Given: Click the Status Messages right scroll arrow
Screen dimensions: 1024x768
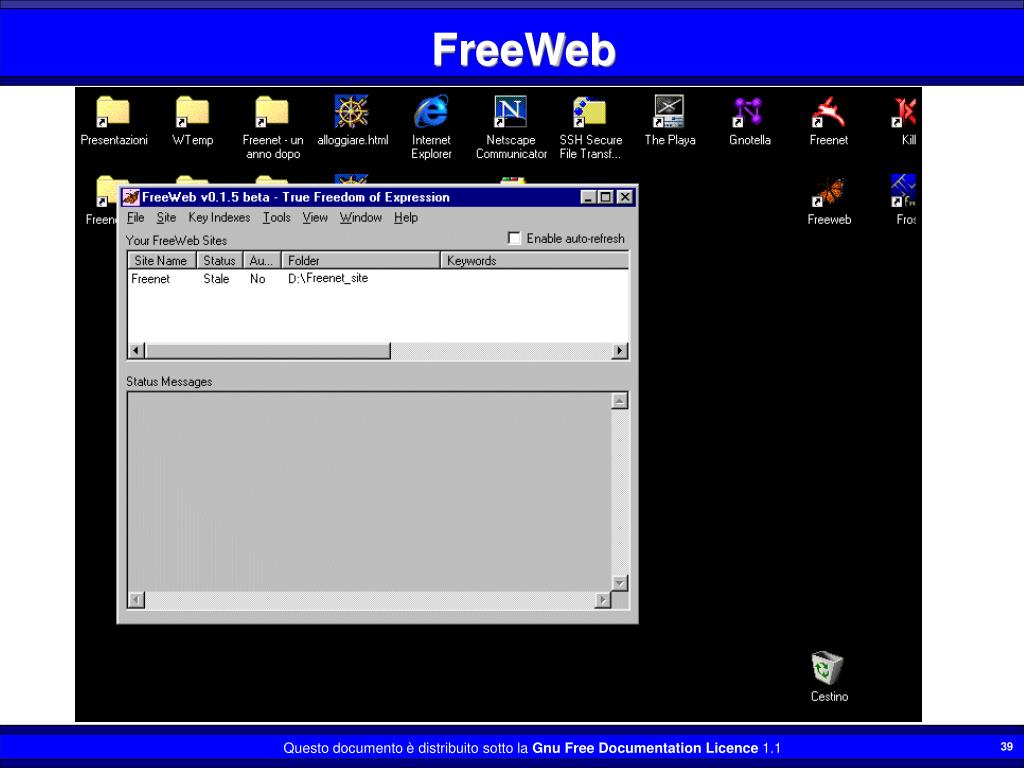Looking at the screenshot, I should pyautogui.click(x=603, y=600).
